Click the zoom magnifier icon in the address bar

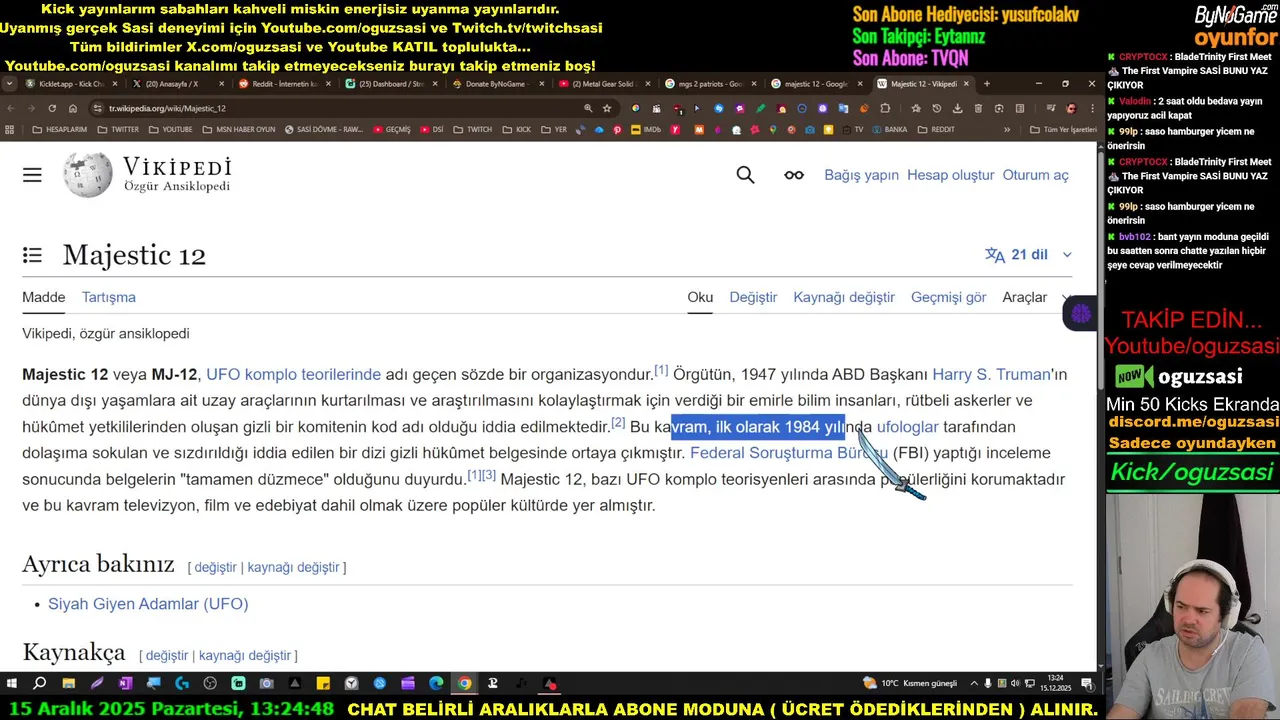(x=588, y=108)
